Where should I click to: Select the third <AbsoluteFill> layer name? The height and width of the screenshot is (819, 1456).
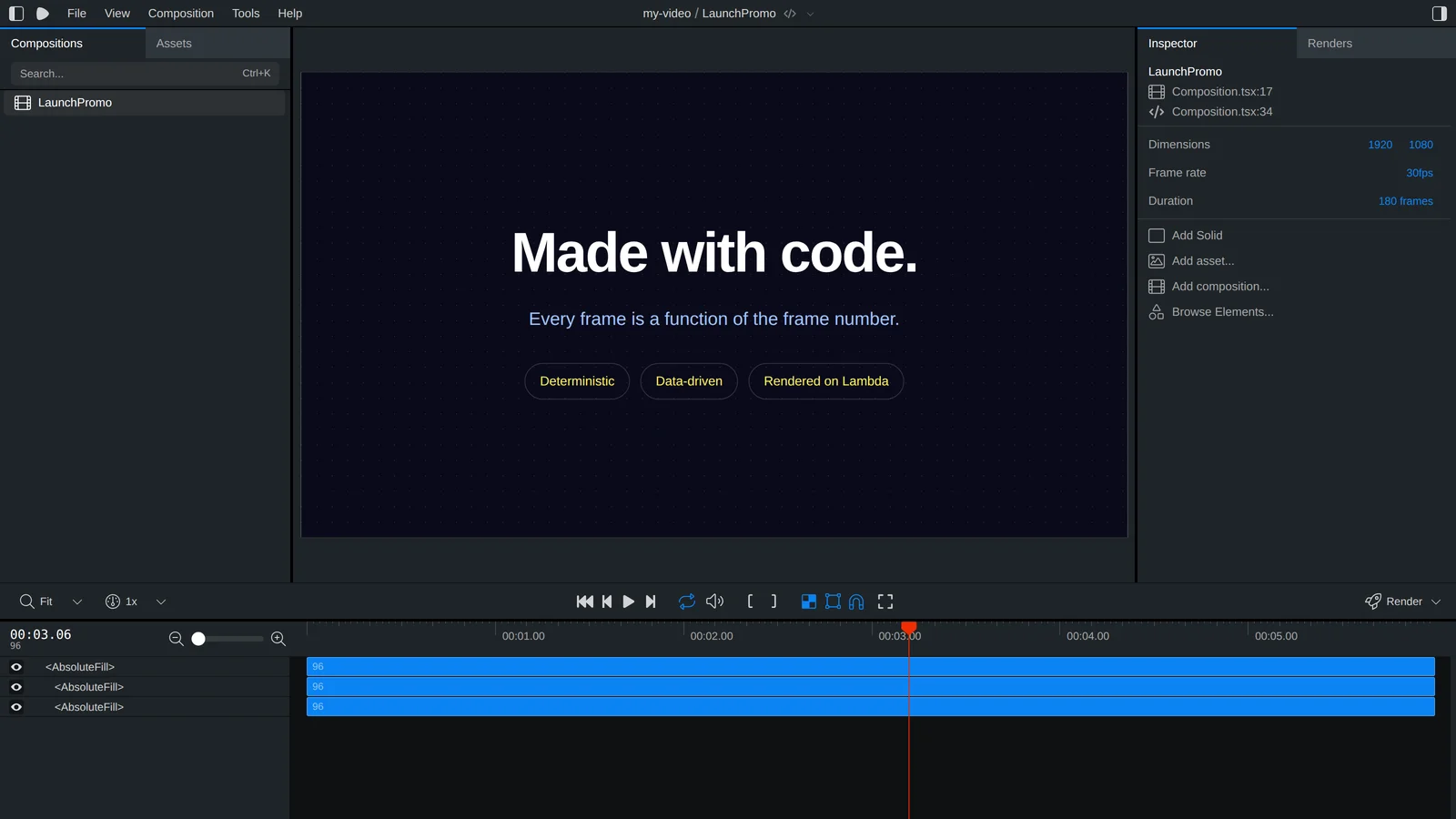(x=89, y=707)
